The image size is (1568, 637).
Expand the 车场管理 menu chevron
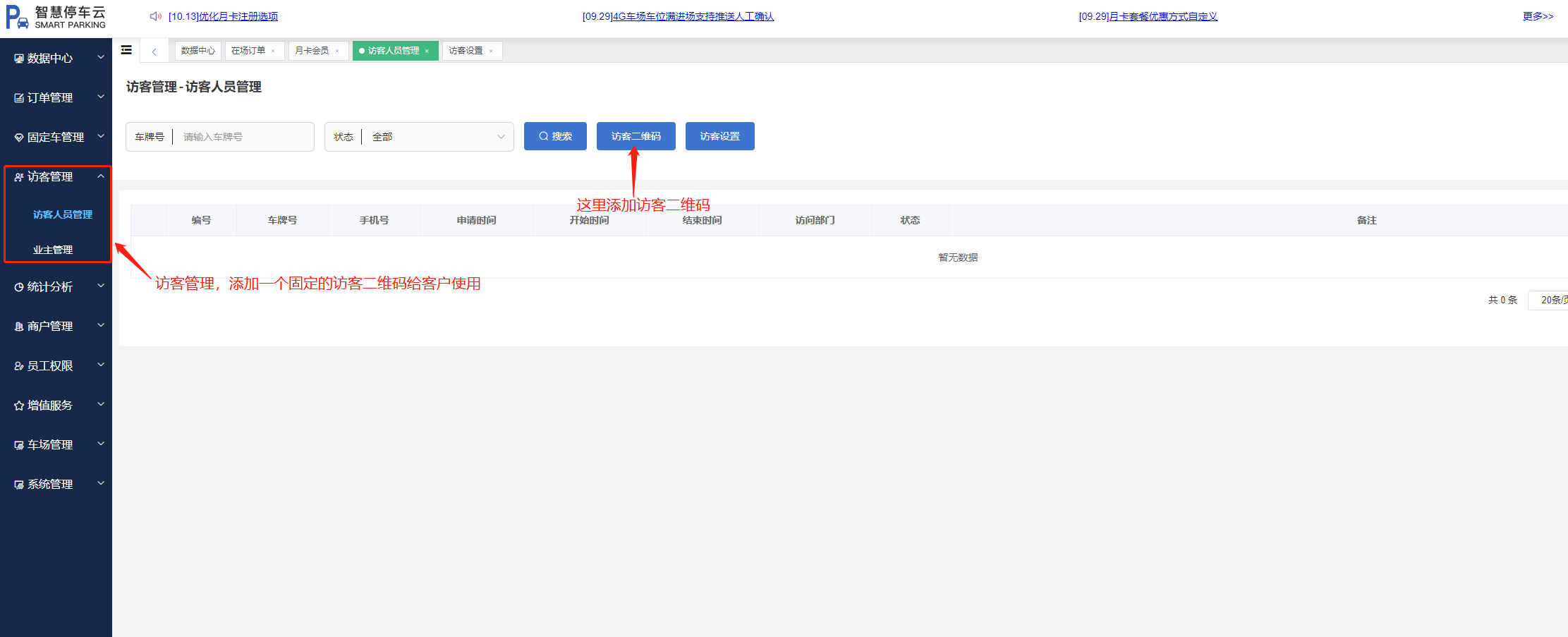101,444
